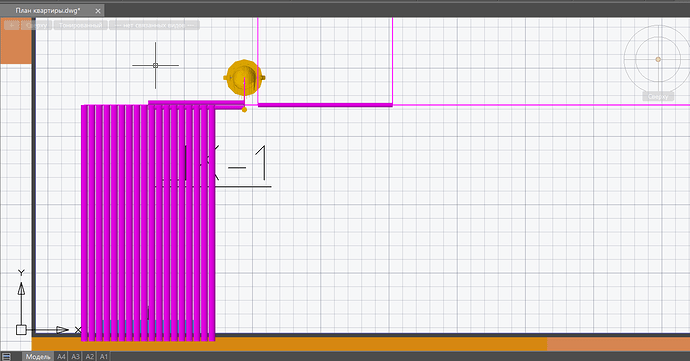Image resolution: width=690 pixels, height=361 pixels.
Task: Switch to the Модель tab
Action: click(38, 357)
